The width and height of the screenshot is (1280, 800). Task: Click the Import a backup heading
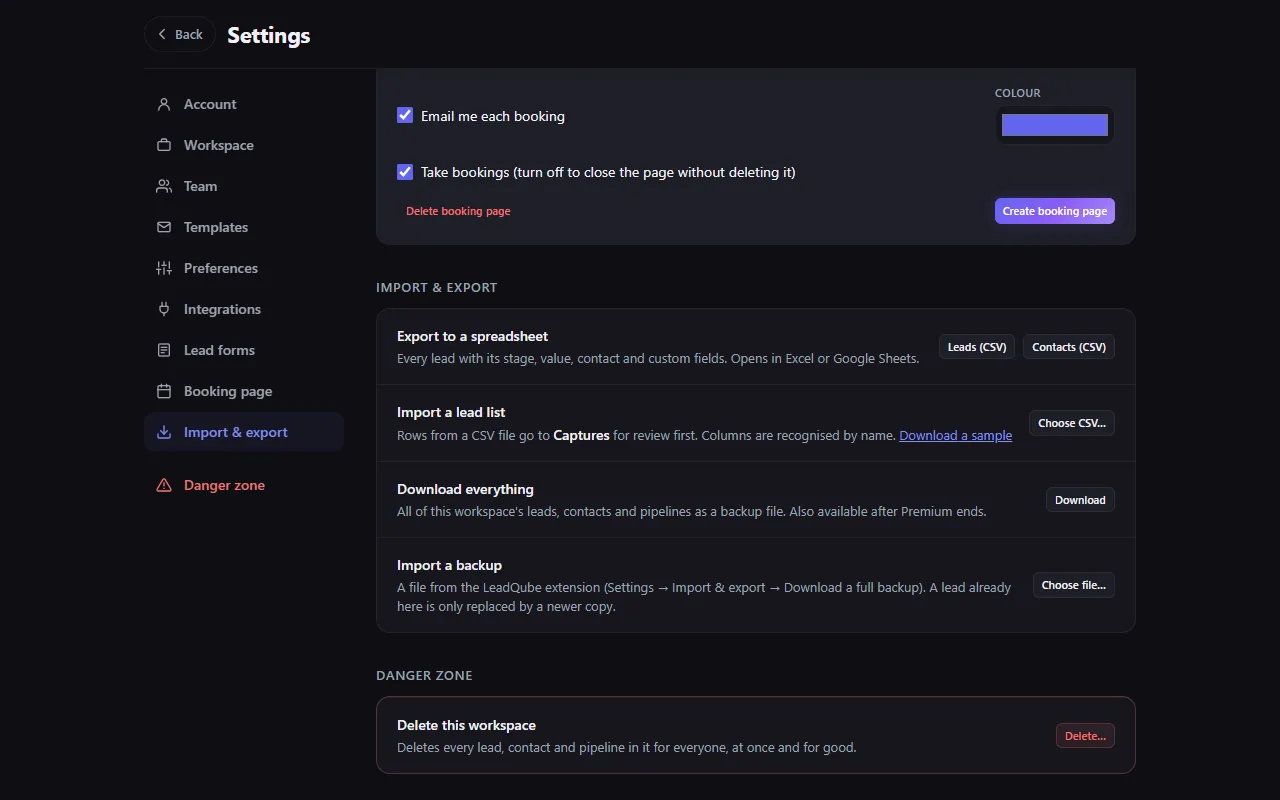(449, 565)
